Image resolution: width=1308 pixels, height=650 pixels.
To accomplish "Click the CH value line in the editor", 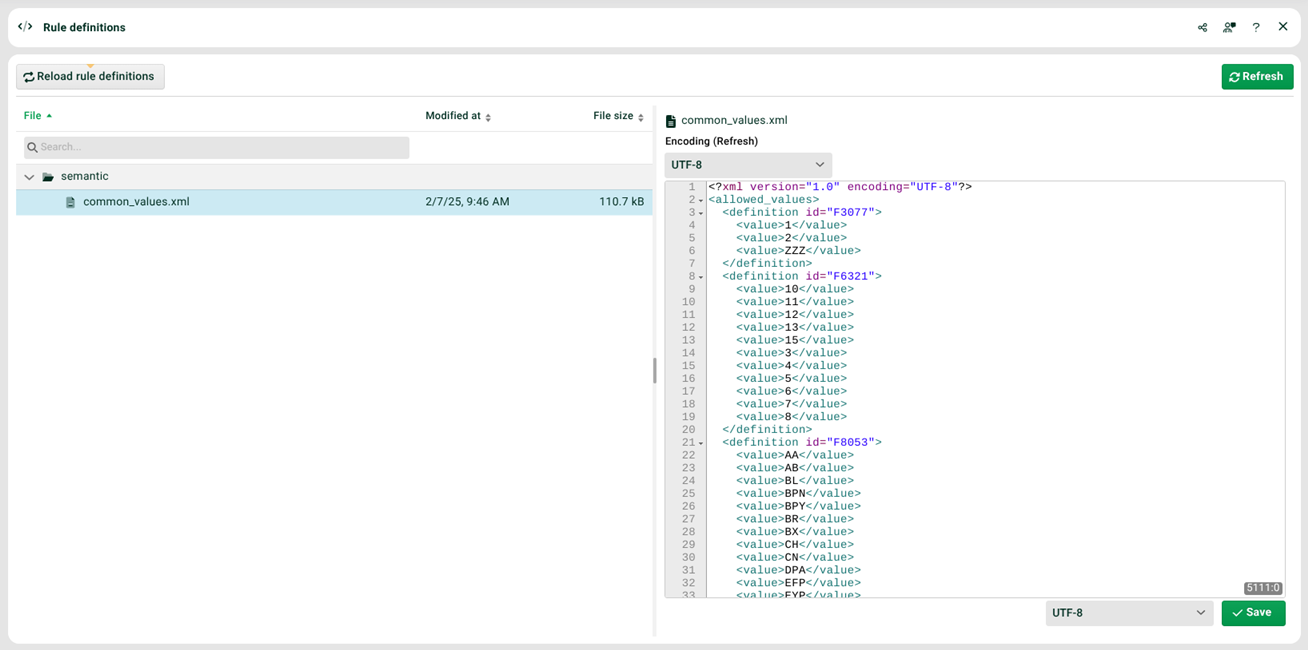I will (x=795, y=545).
